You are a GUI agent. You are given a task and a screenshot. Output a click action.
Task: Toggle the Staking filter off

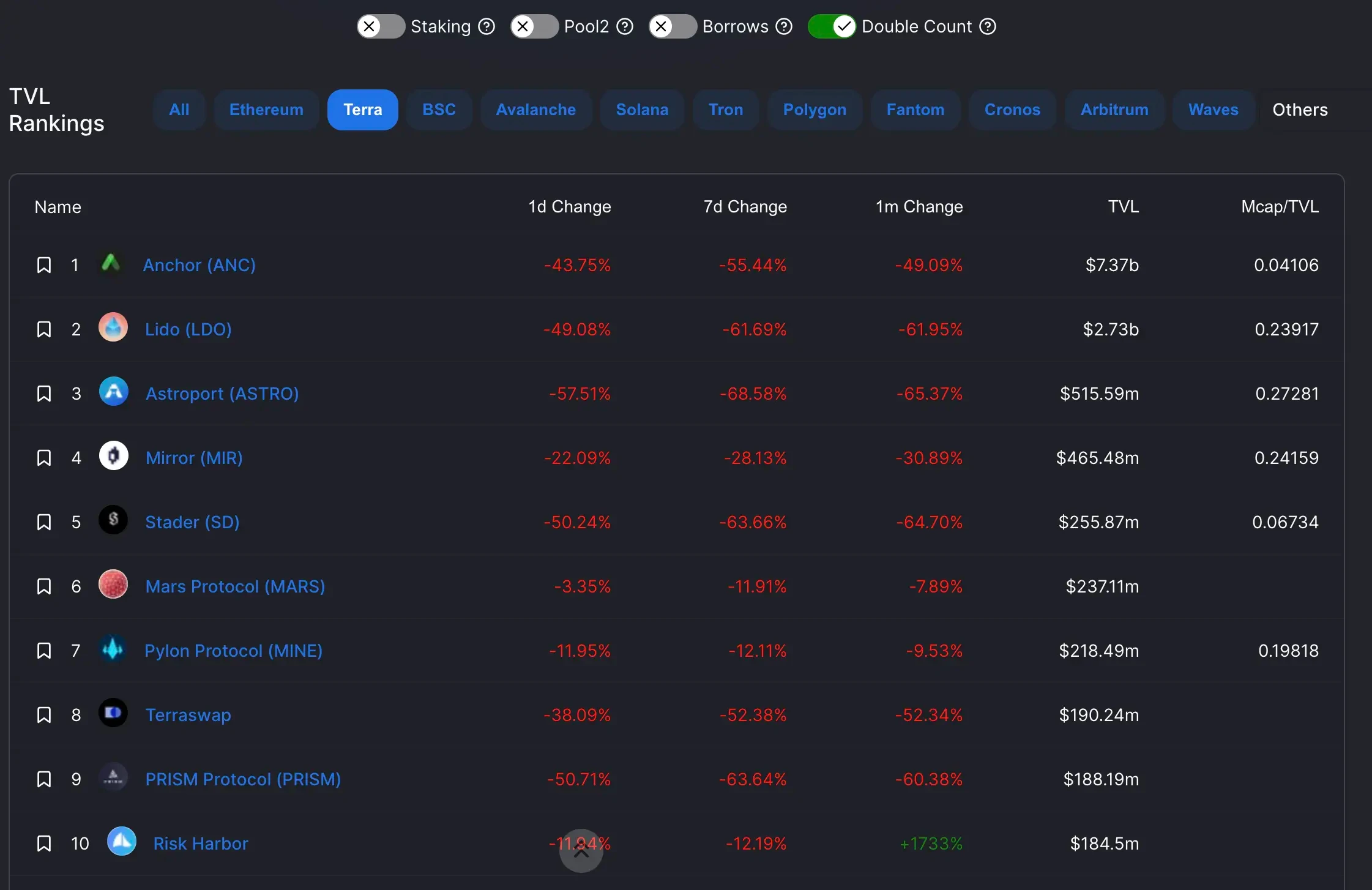tap(382, 25)
